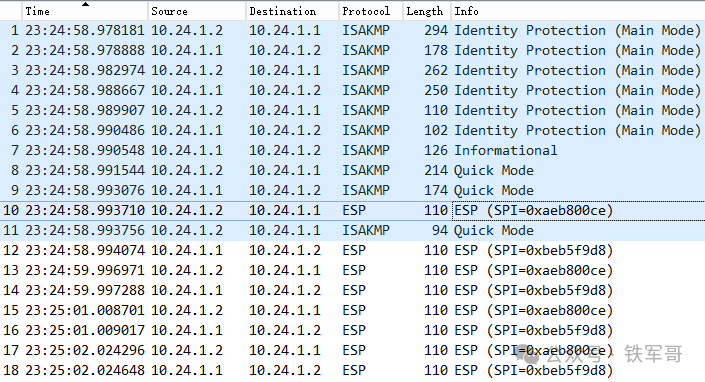Click the length value 126 in packet 7
This screenshot has width=705, height=382.
coord(436,150)
